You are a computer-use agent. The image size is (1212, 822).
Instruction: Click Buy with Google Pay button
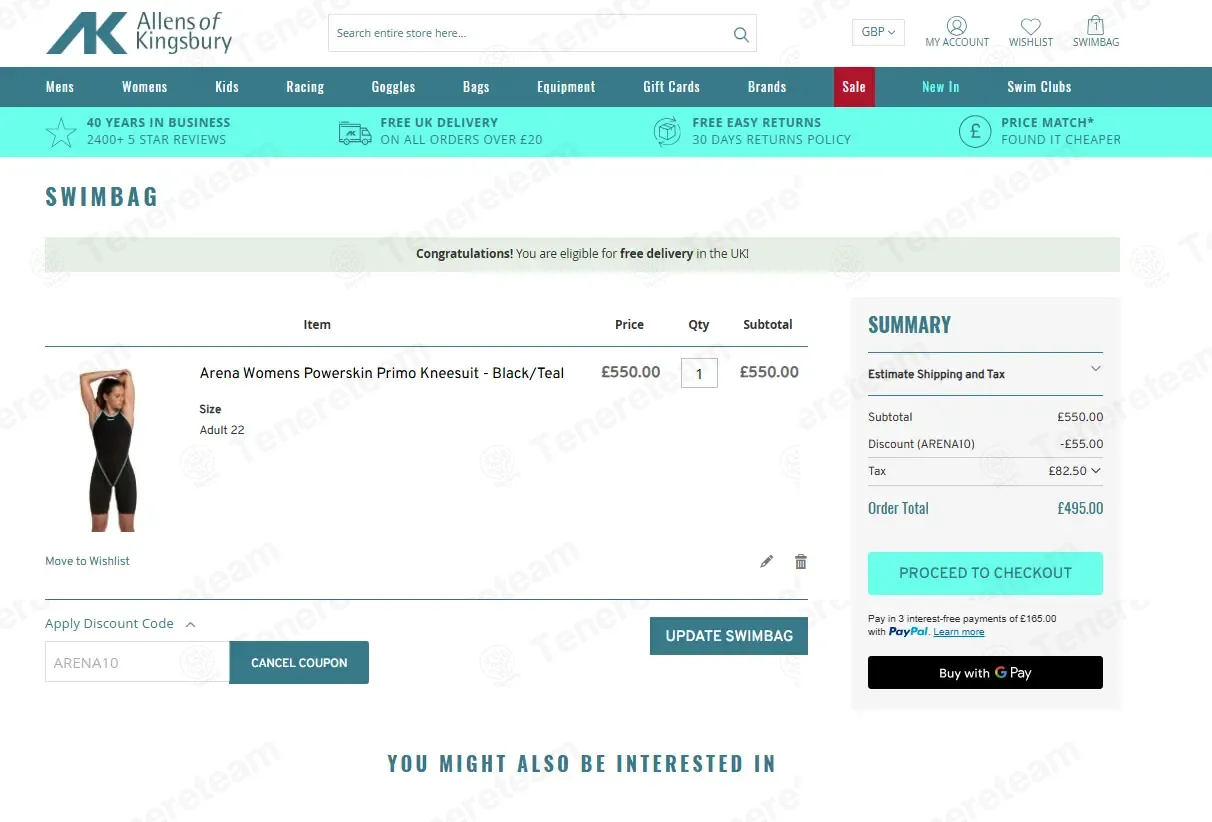(985, 673)
